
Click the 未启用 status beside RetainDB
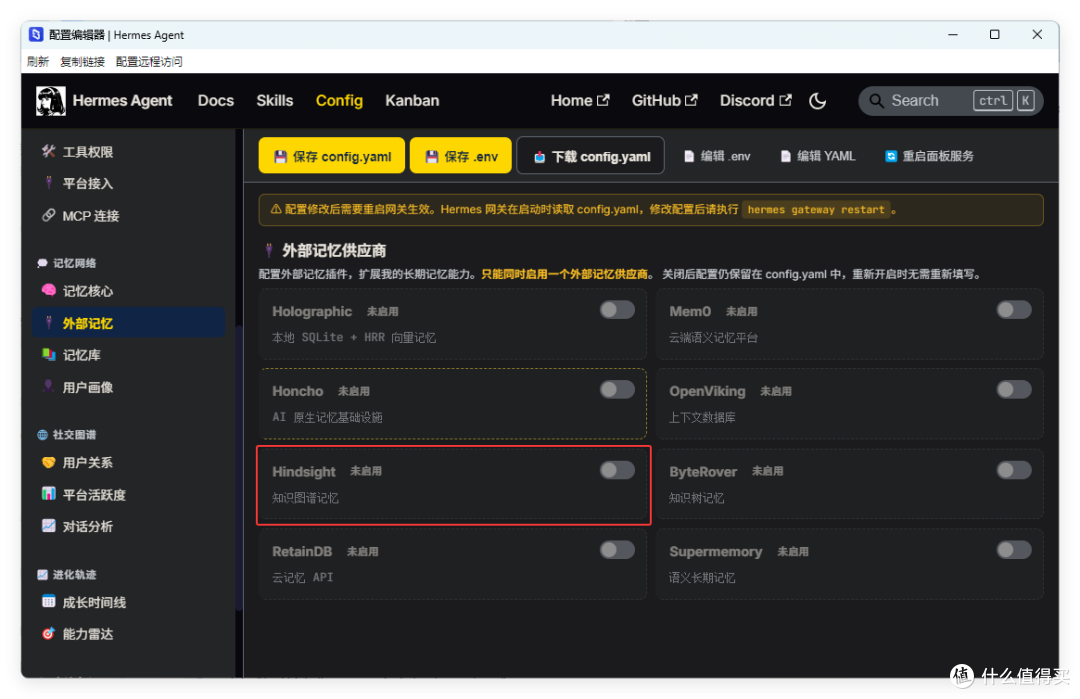(x=362, y=552)
